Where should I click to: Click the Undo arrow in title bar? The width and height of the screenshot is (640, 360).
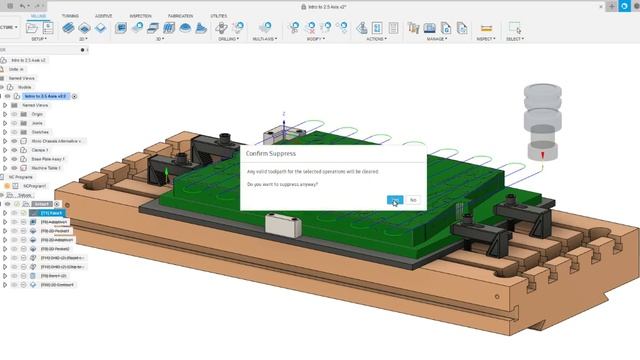(22, 6)
